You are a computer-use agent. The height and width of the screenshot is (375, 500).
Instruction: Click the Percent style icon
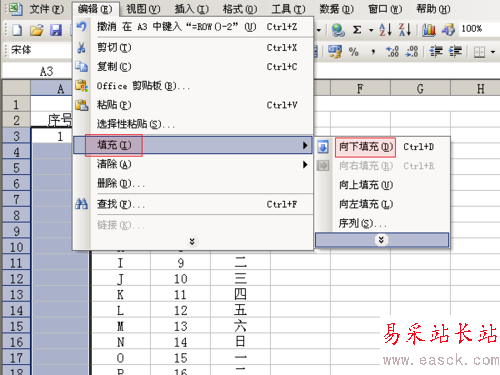coord(354,52)
